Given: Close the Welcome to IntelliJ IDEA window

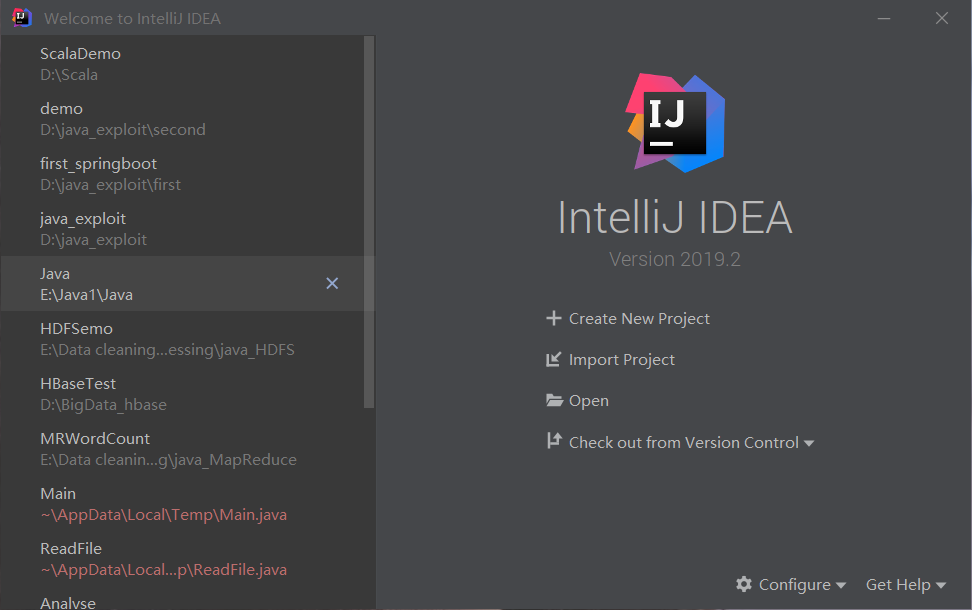Looking at the screenshot, I should tap(942, 19).
